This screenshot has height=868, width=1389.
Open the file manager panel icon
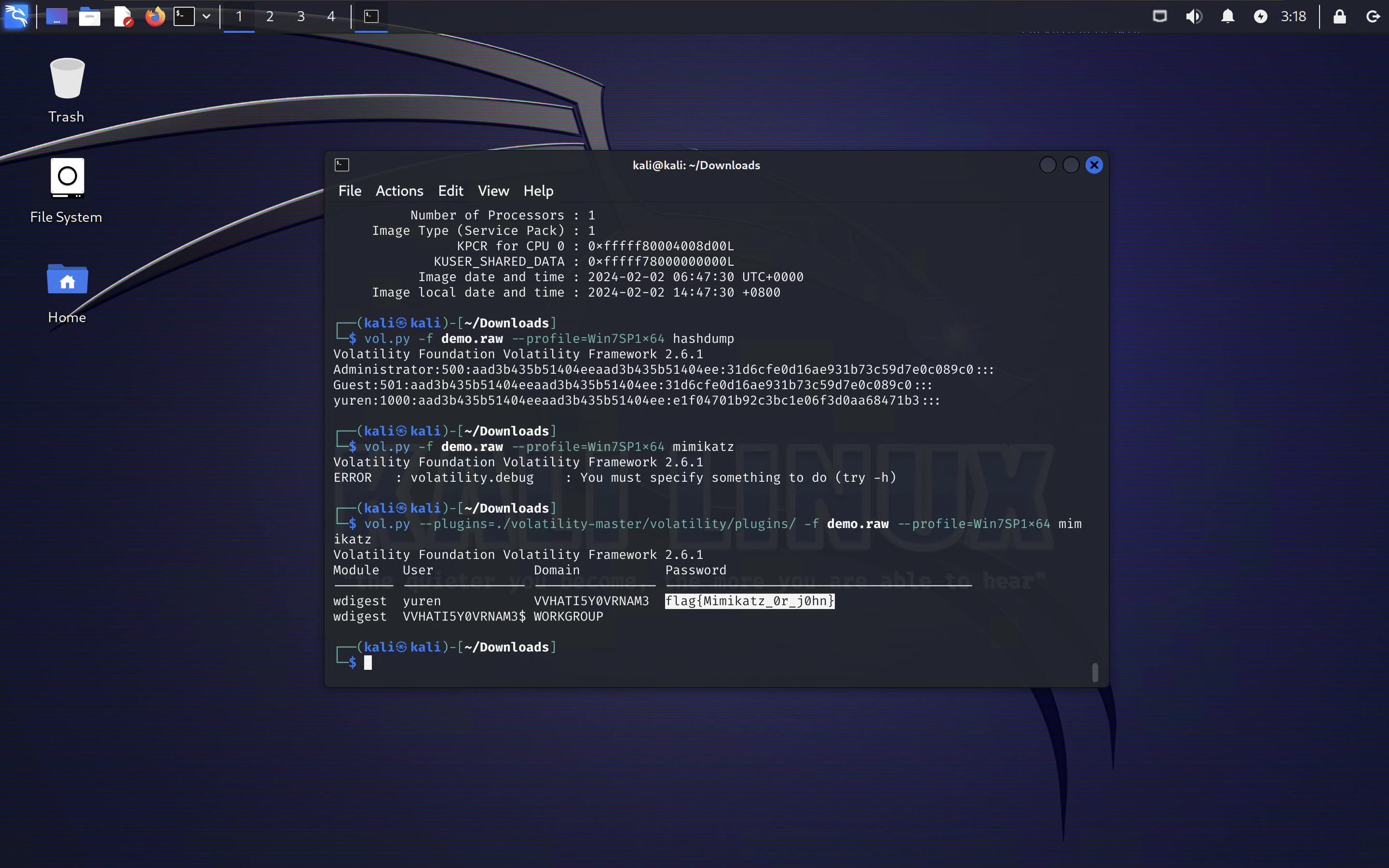pos(90,16)
